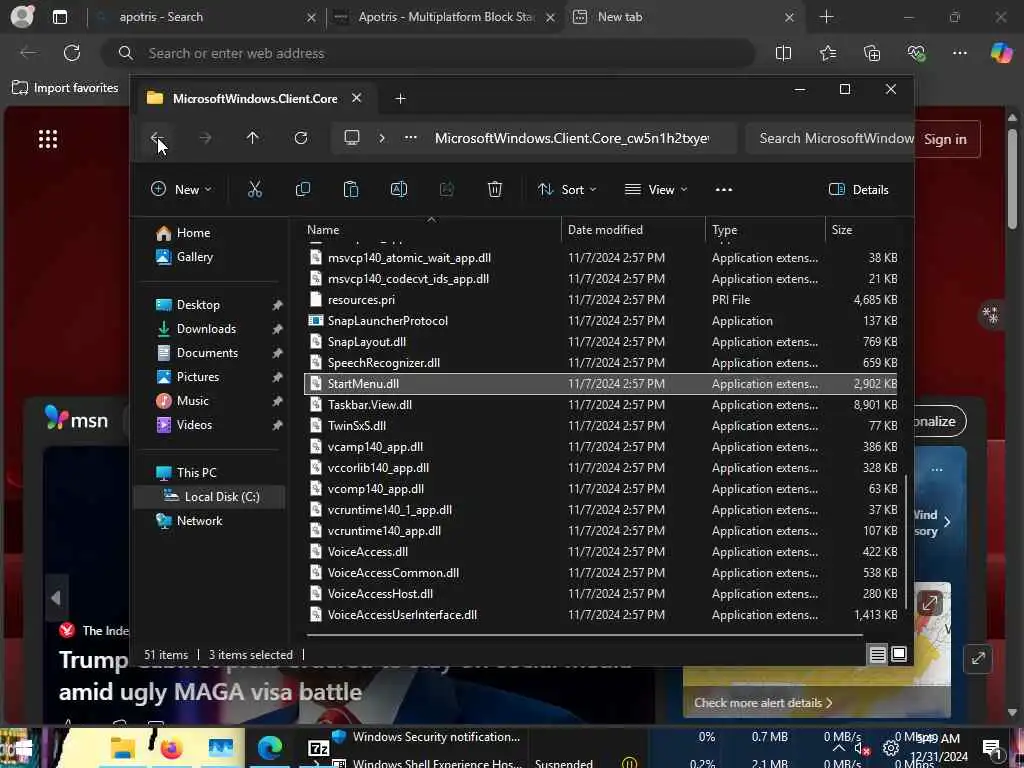This screenshot has width=1024, height=768.
Task: Open 7-Zip from the taskbar
Action: coord(318,748)
